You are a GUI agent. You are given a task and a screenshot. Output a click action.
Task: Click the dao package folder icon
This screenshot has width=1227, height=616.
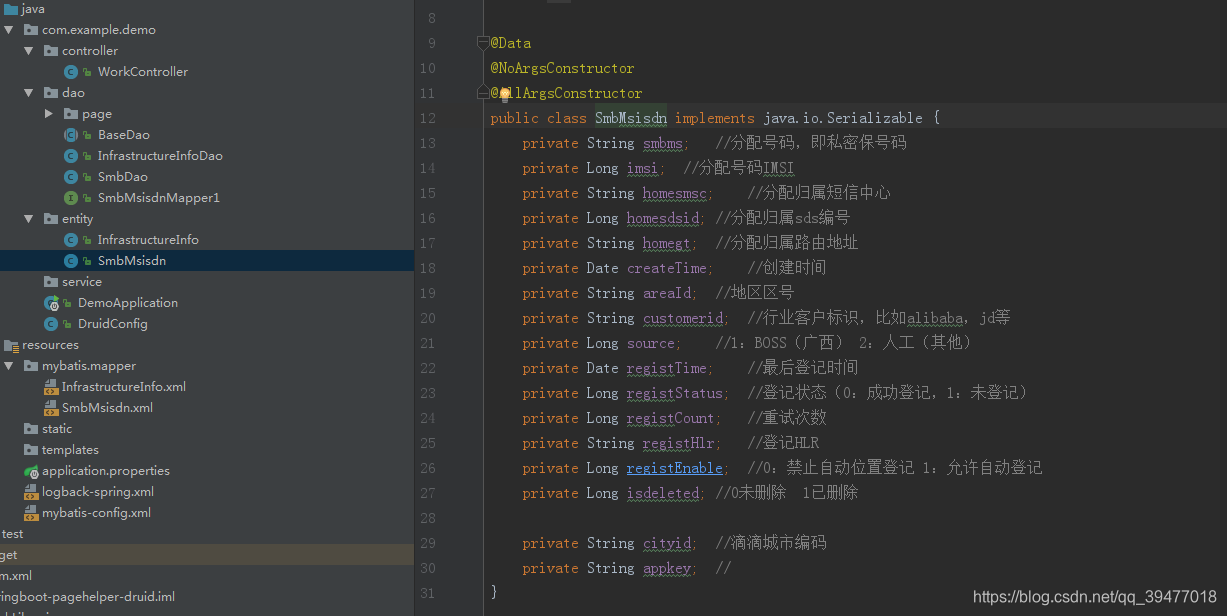51,93
